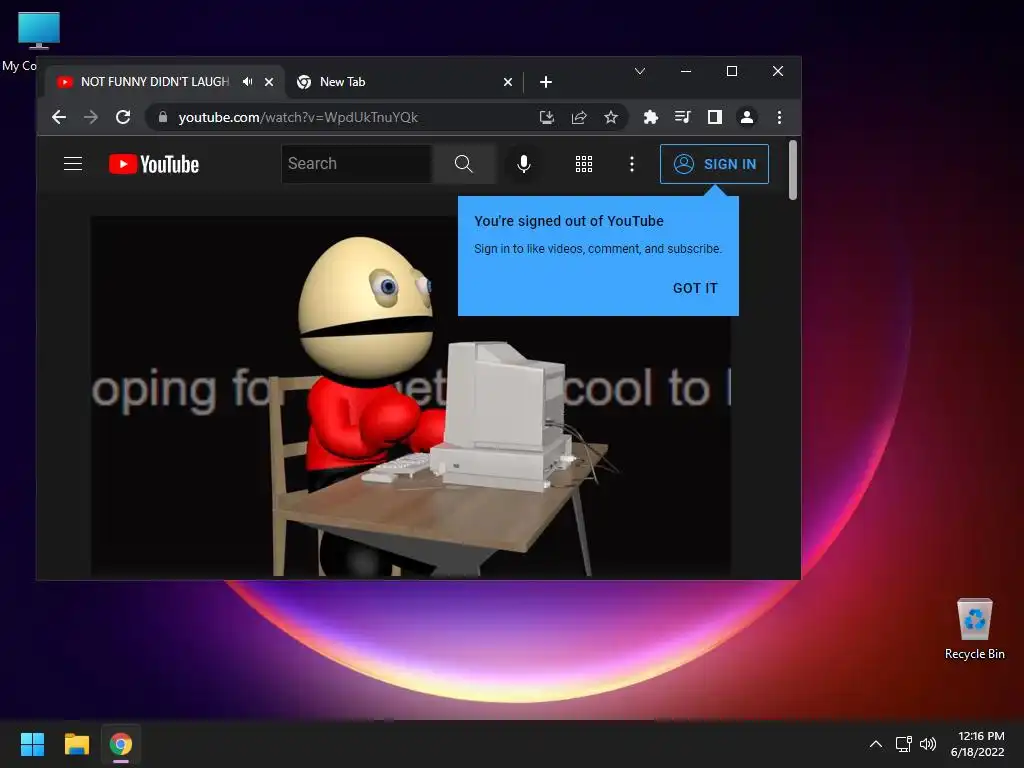
Task: Show hidden icons in system tray
Action: (x=876, y=744)
